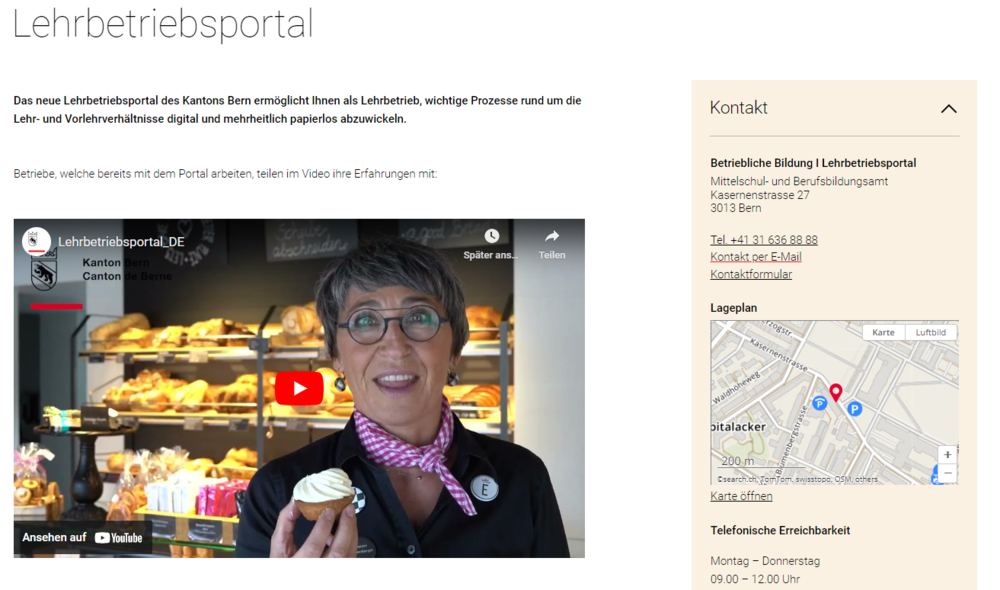Click the Lehrbetriebsportal_DE video title
The height and width of the screenshot is (590, 1000).
coord(121,242)
